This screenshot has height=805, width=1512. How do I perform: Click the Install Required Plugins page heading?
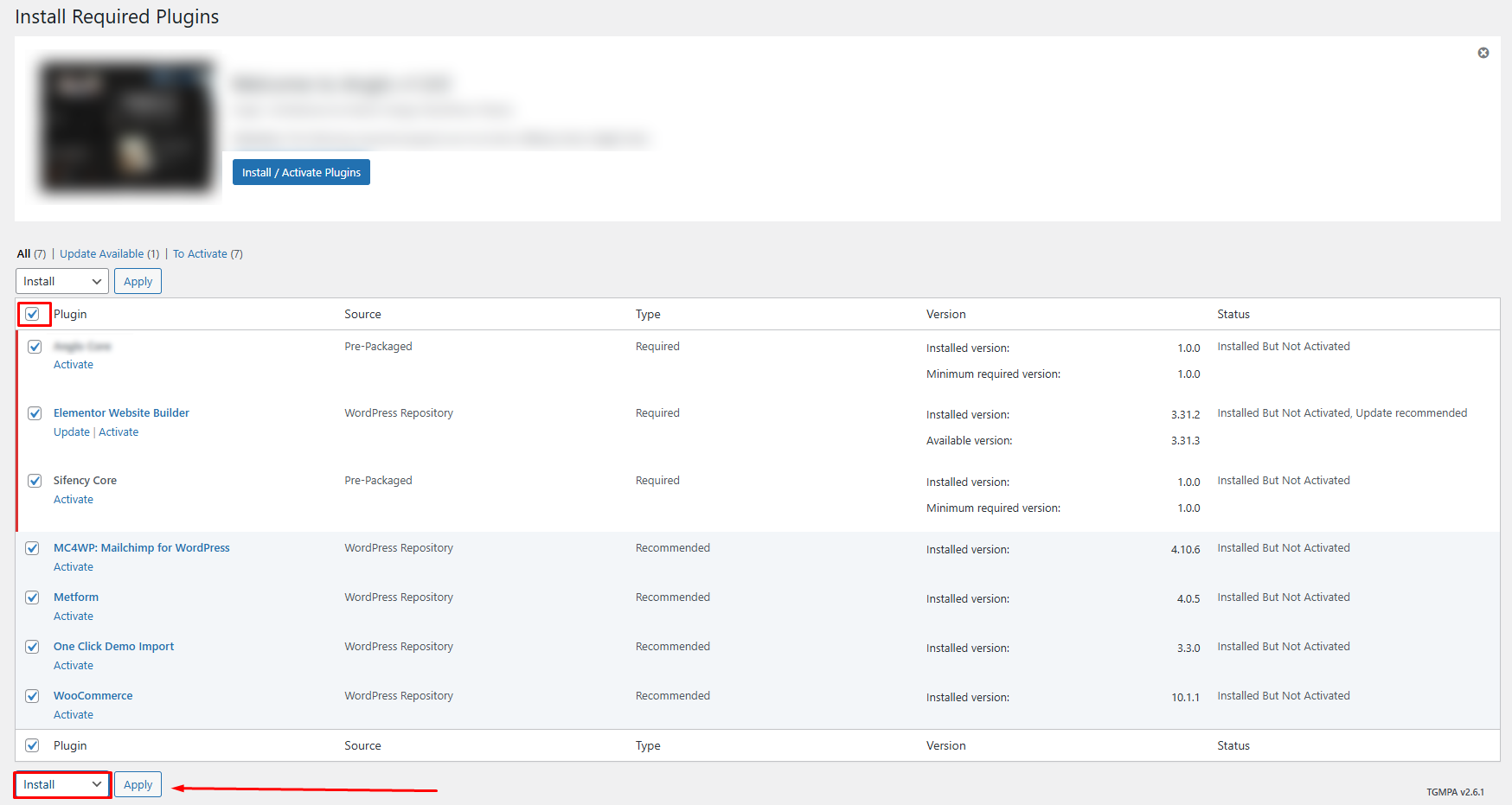pyautogui.click(x=117, y=17)
